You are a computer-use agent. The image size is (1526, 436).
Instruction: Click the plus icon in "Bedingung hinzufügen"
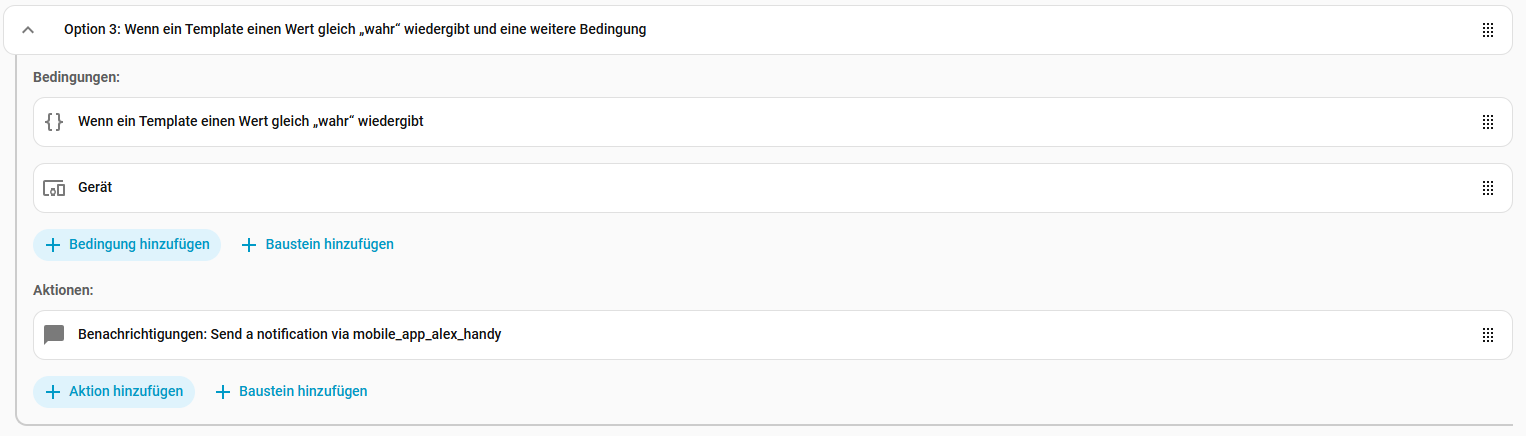53,245
